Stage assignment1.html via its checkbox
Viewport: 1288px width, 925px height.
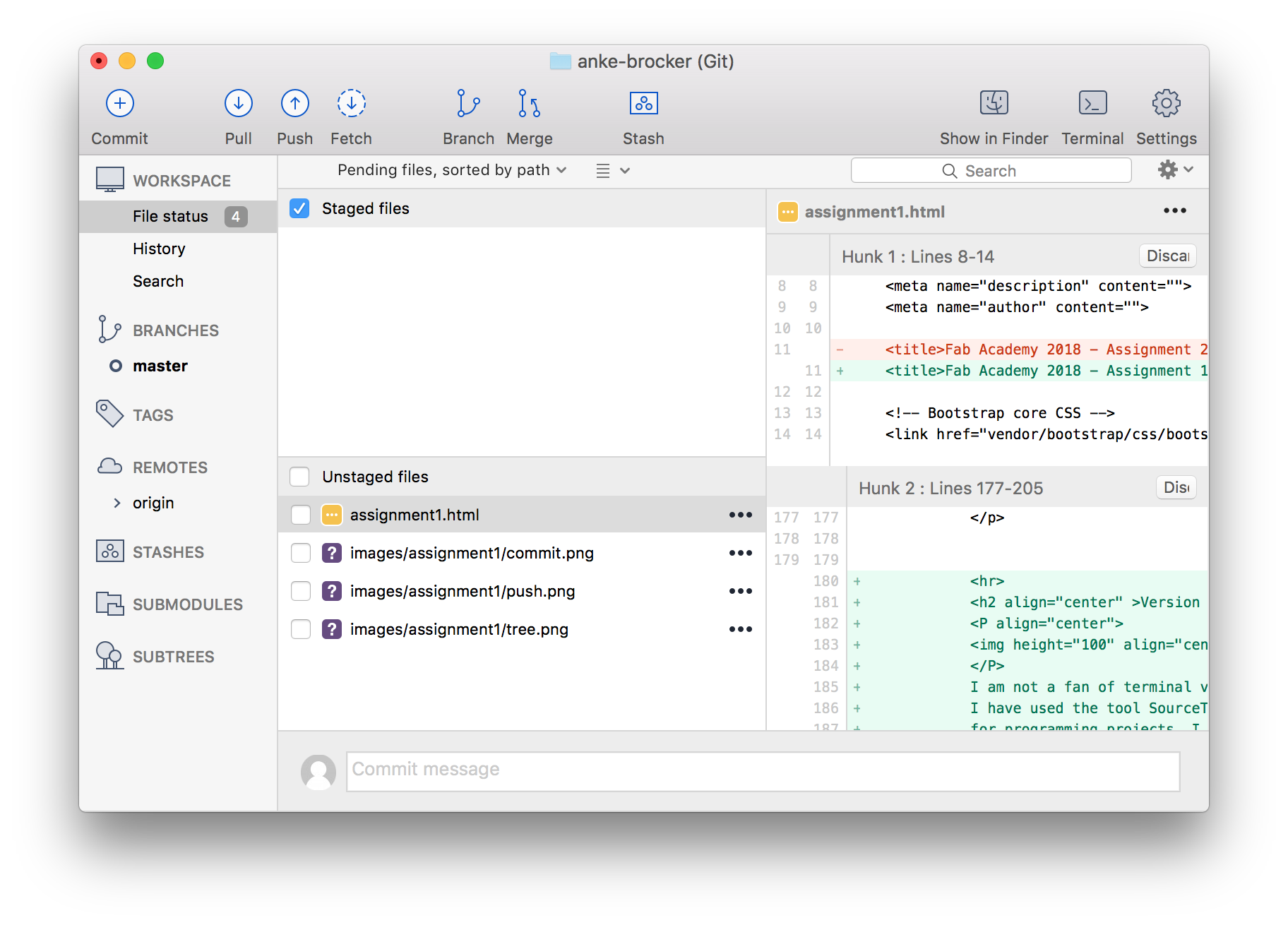point(301,515)
